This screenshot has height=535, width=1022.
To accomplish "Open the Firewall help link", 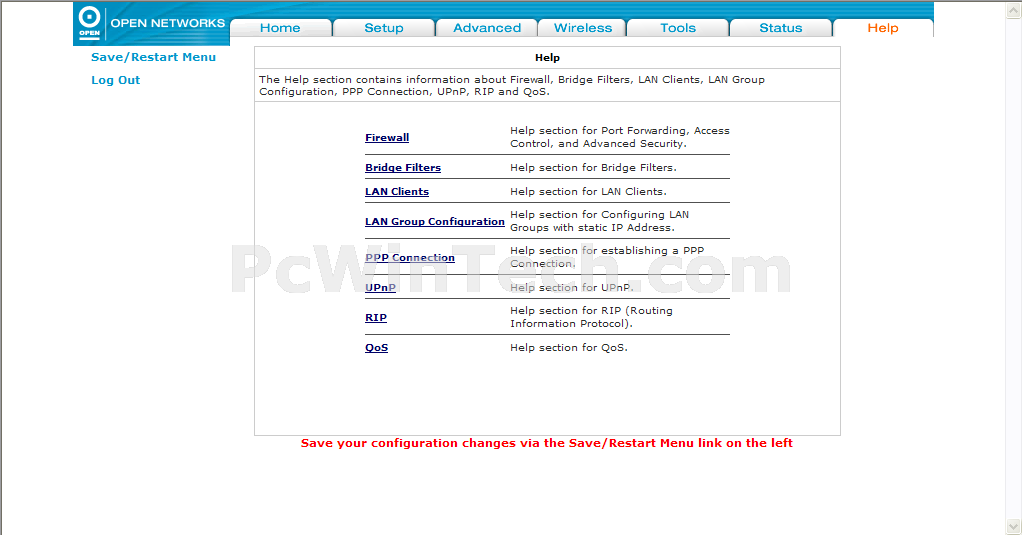I will (387, 137).
